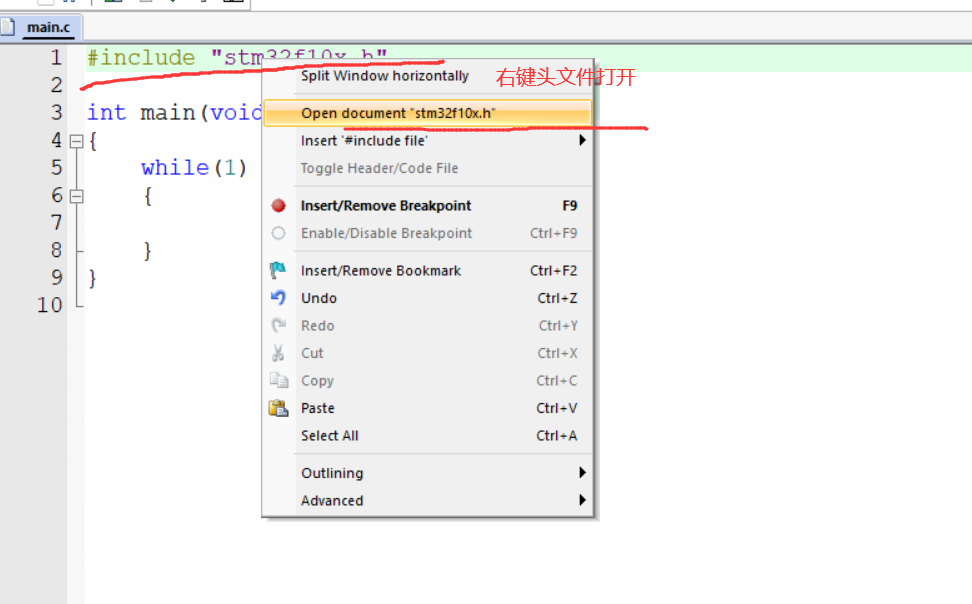
Task: Select the Redo Ctrl+Y entry
Action: point(428,326)
